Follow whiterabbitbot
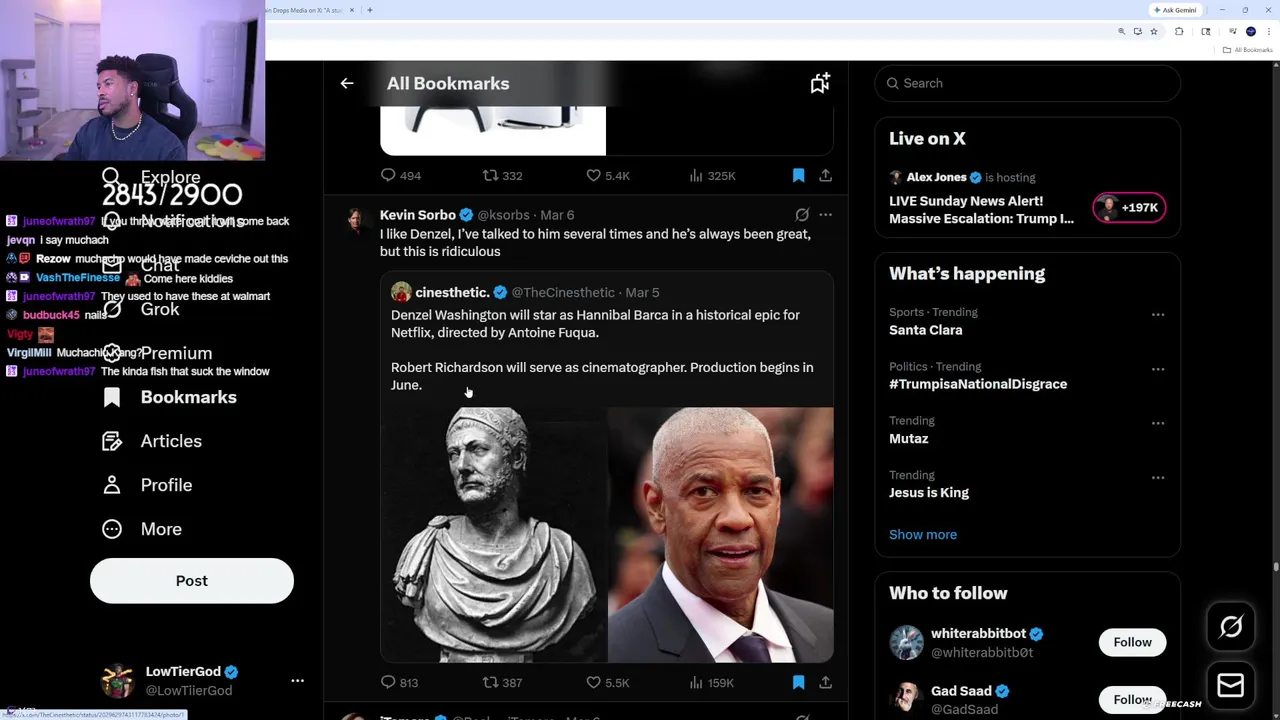This screenshot has width=1280, height=720. [1132, 642]
